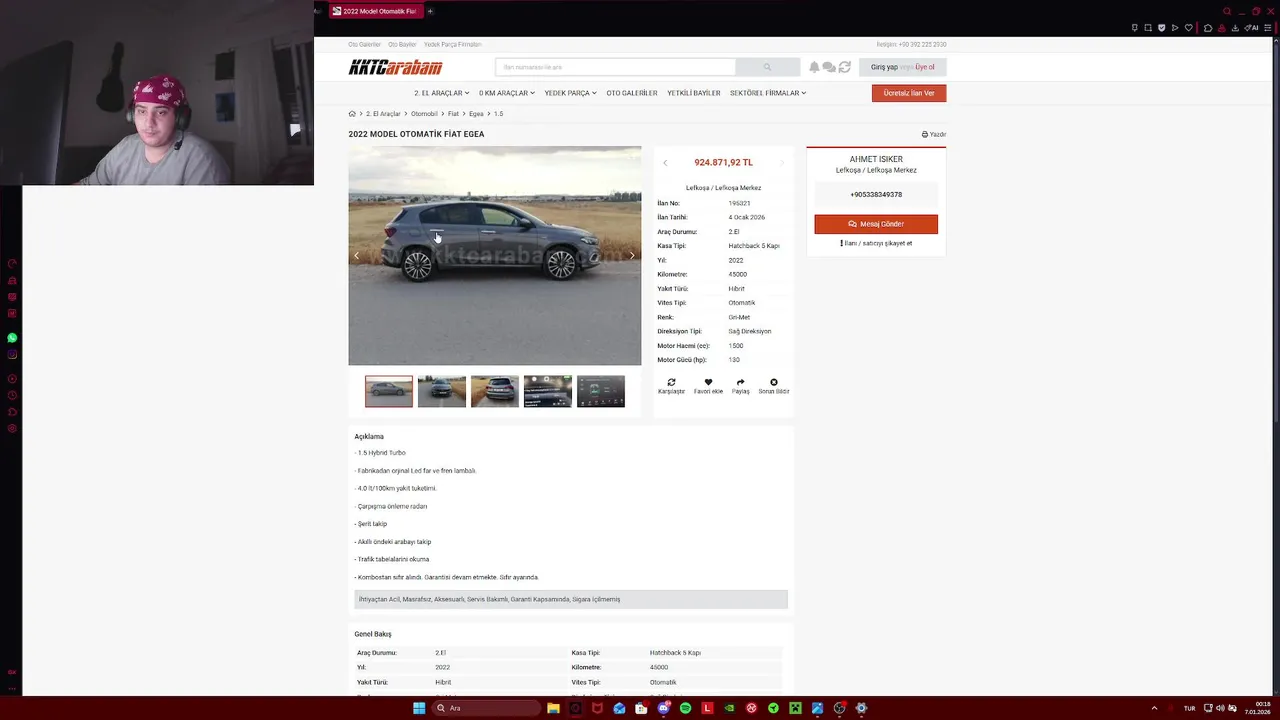1280x720 pixels.
Task: Click İlanı / satıcıyı şikayet et link
Action: 876,243
